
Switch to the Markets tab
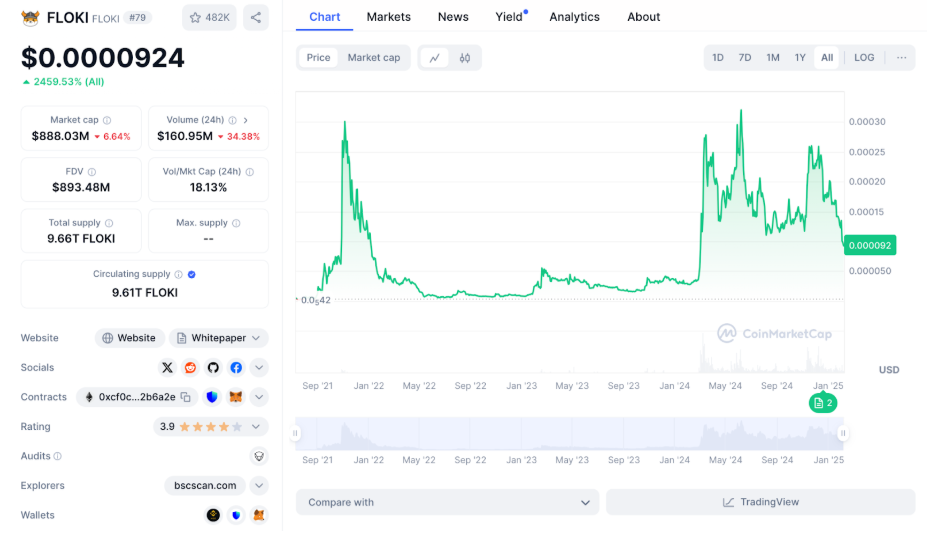tap(388, 17)
